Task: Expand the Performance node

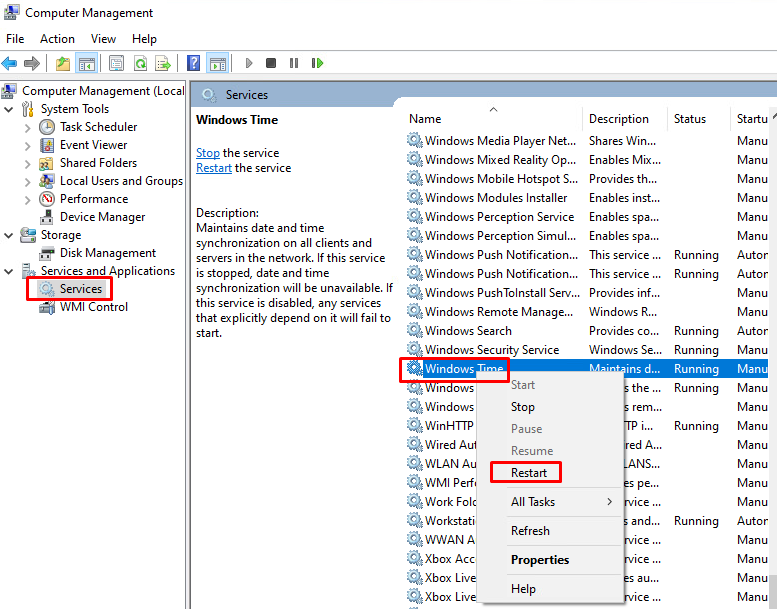Action: (x=27, y=200)
